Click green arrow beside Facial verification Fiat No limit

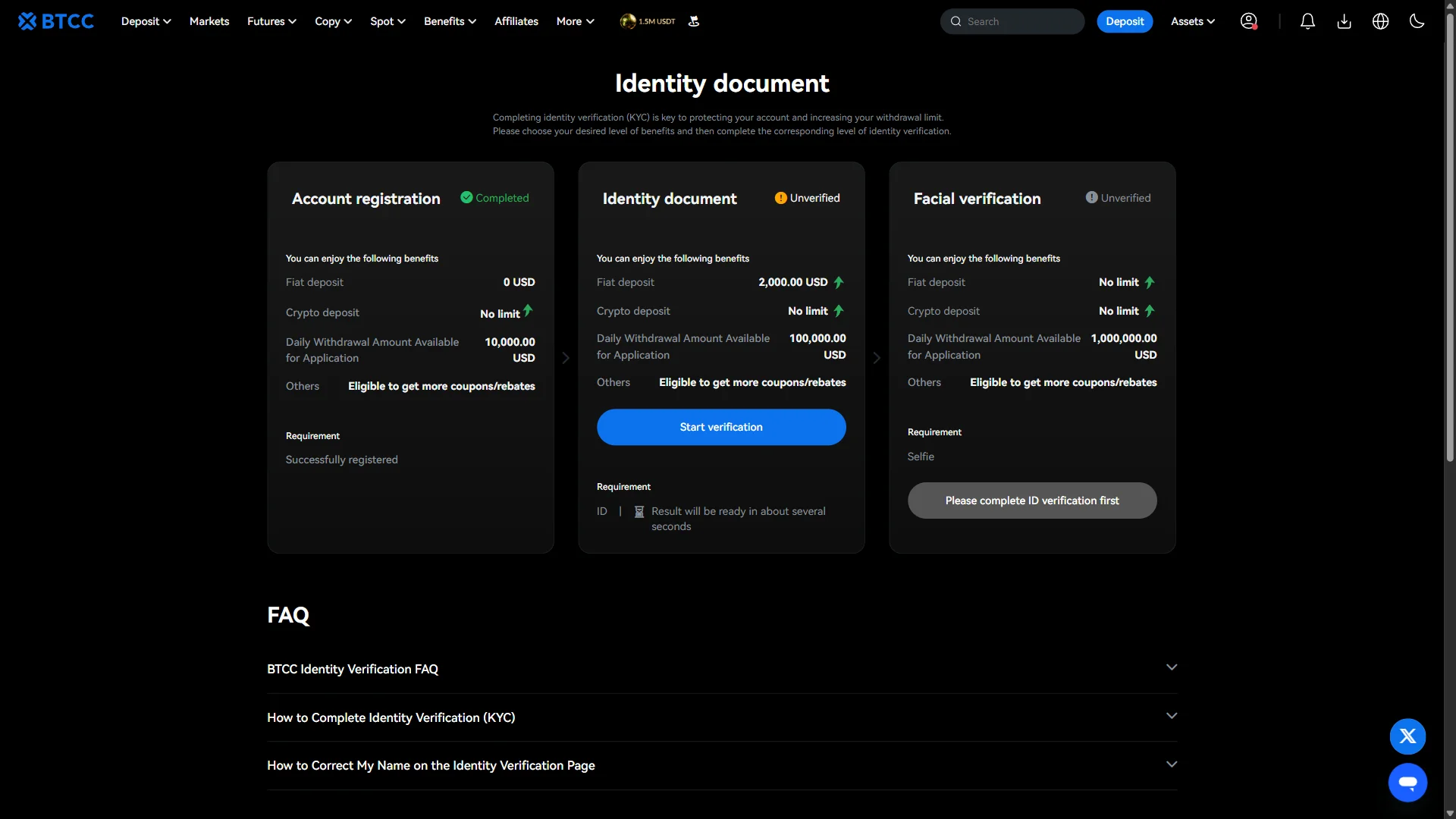tap(1150, 282)
